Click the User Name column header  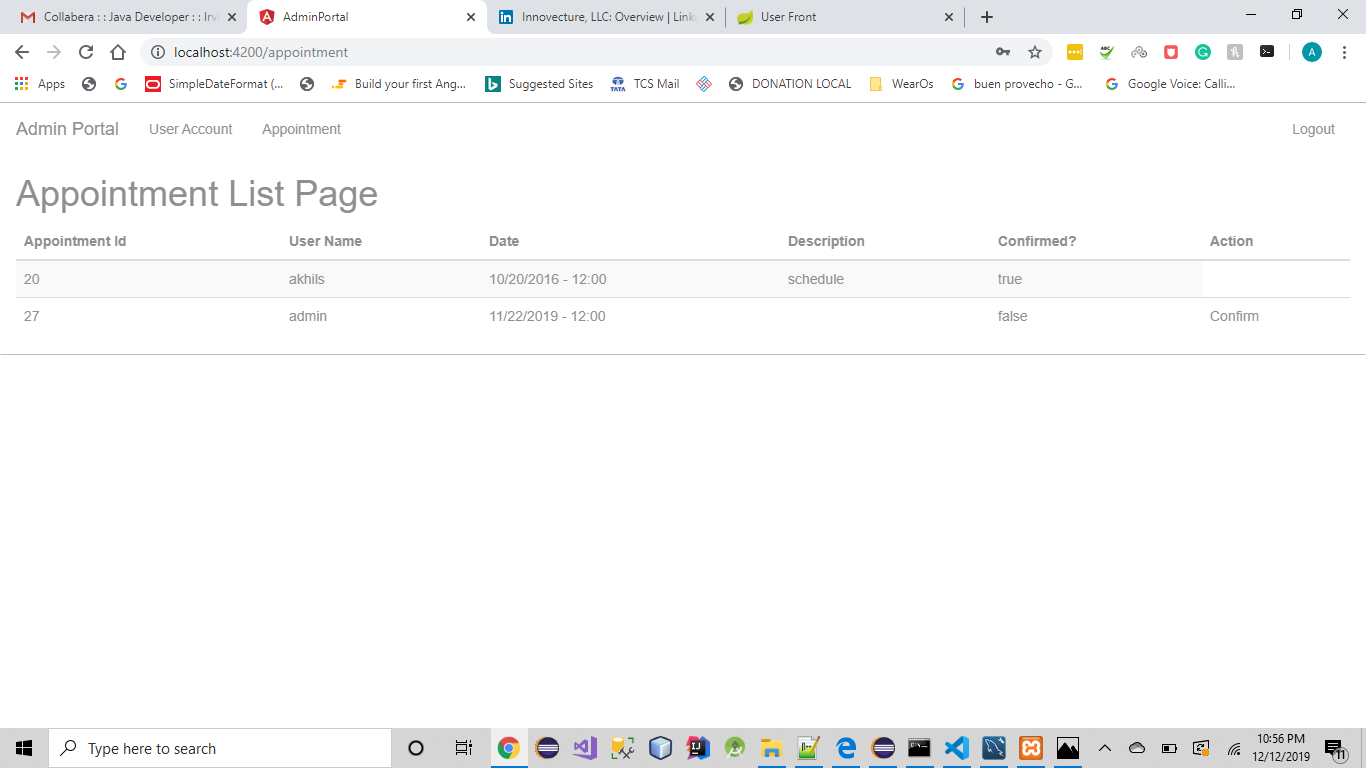coord(325,241)
